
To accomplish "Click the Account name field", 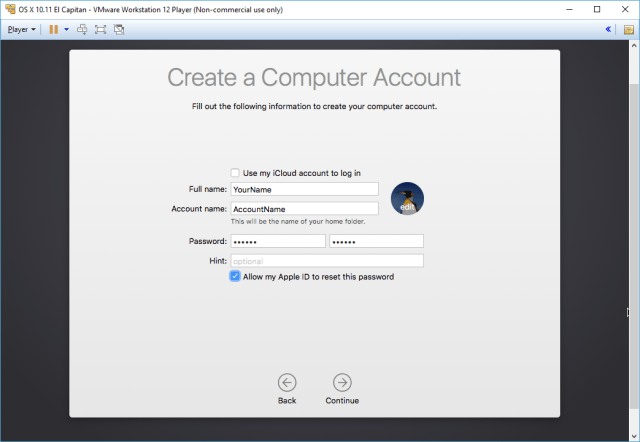I will pos(304,209).
